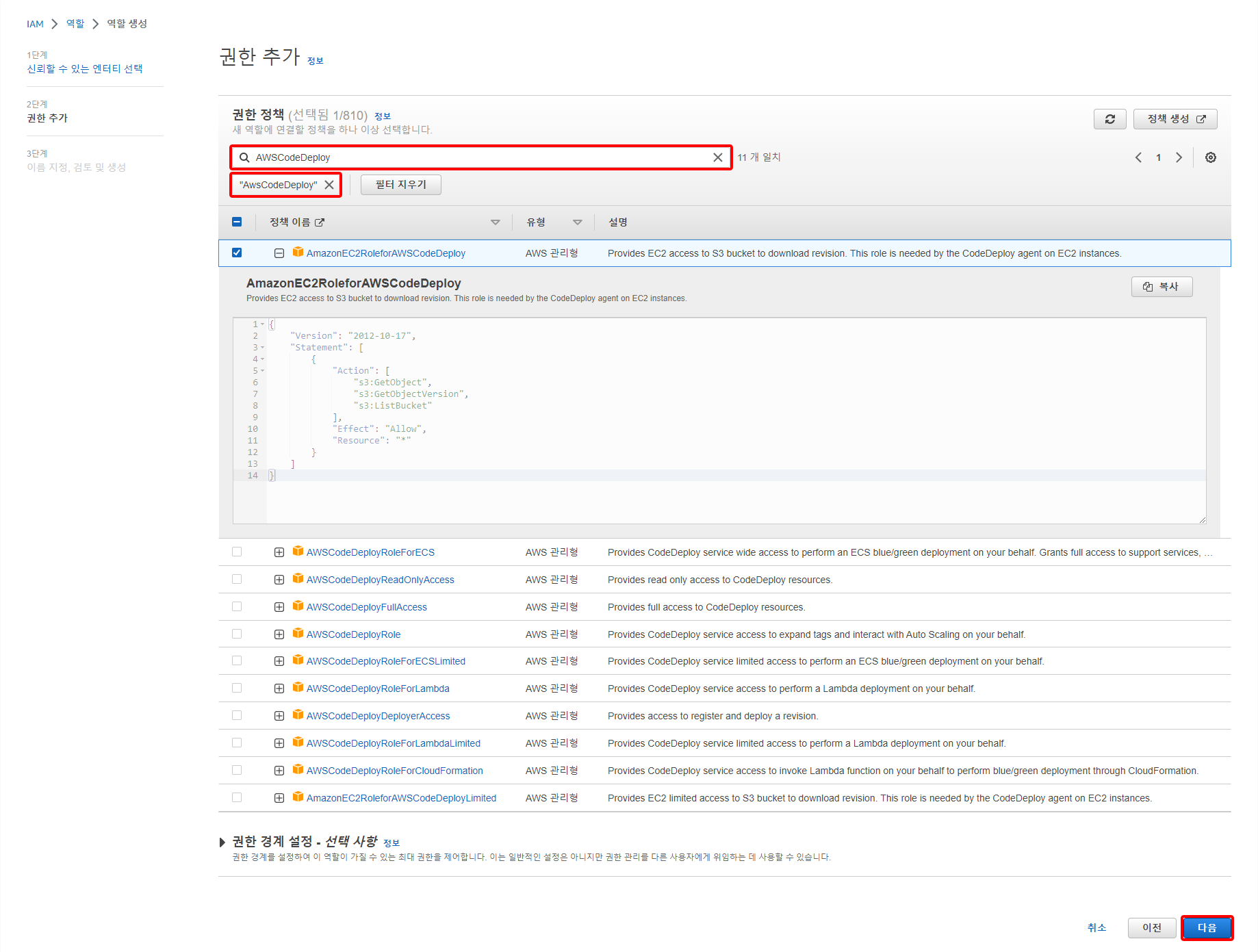1258x952 pixels.
Task: Go to previous results page
Action: pyautogui.click(x=1138, y=157)
